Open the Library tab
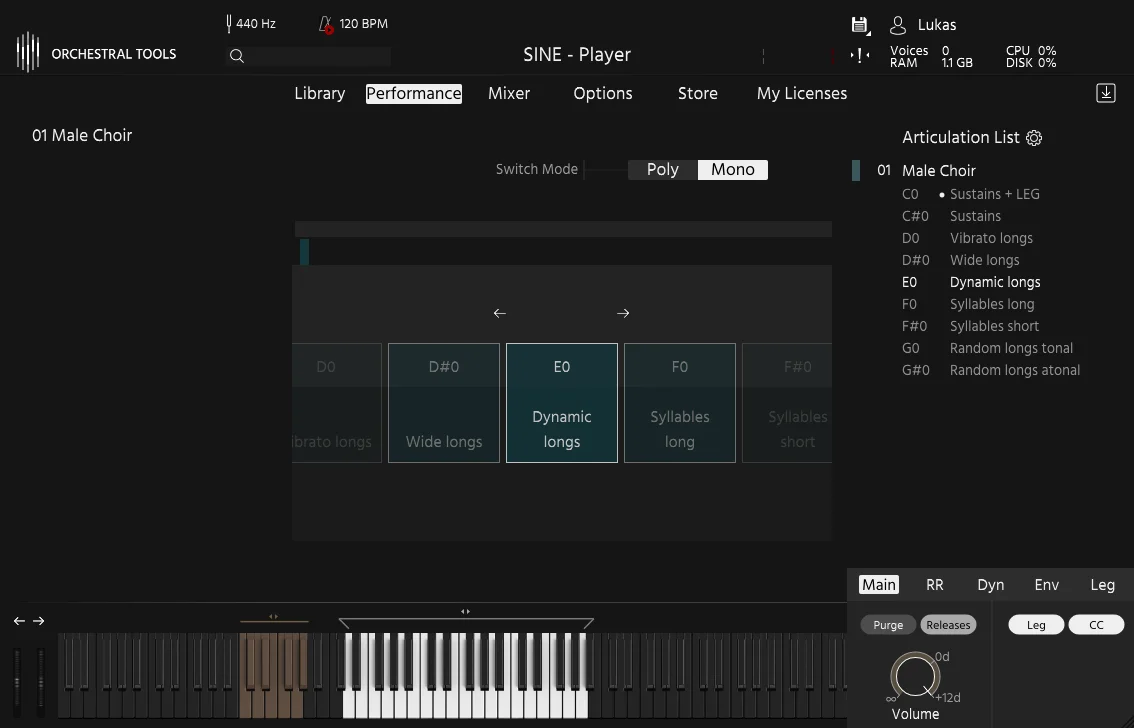Viewport: 1134px width, 728px height. (x=320, y=94)
